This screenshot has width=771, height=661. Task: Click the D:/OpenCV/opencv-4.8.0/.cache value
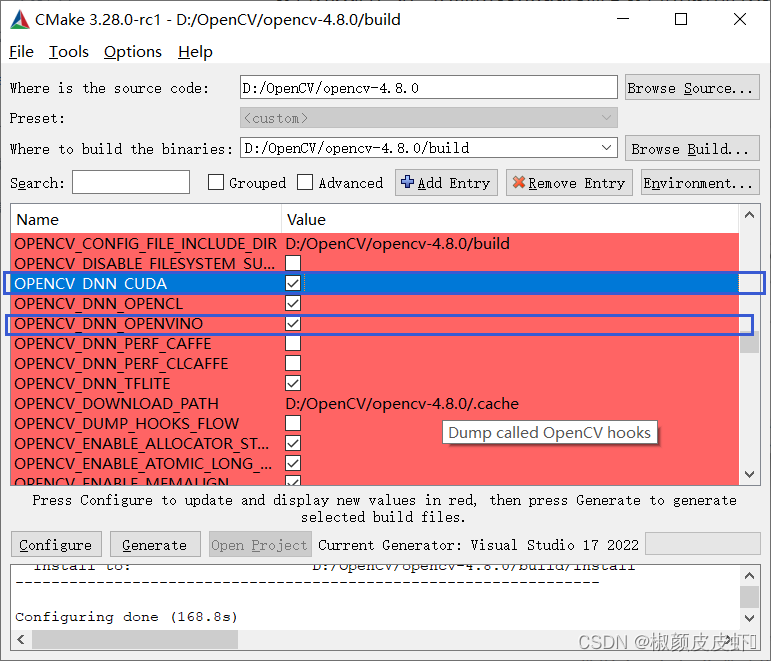tap(402, 403)
